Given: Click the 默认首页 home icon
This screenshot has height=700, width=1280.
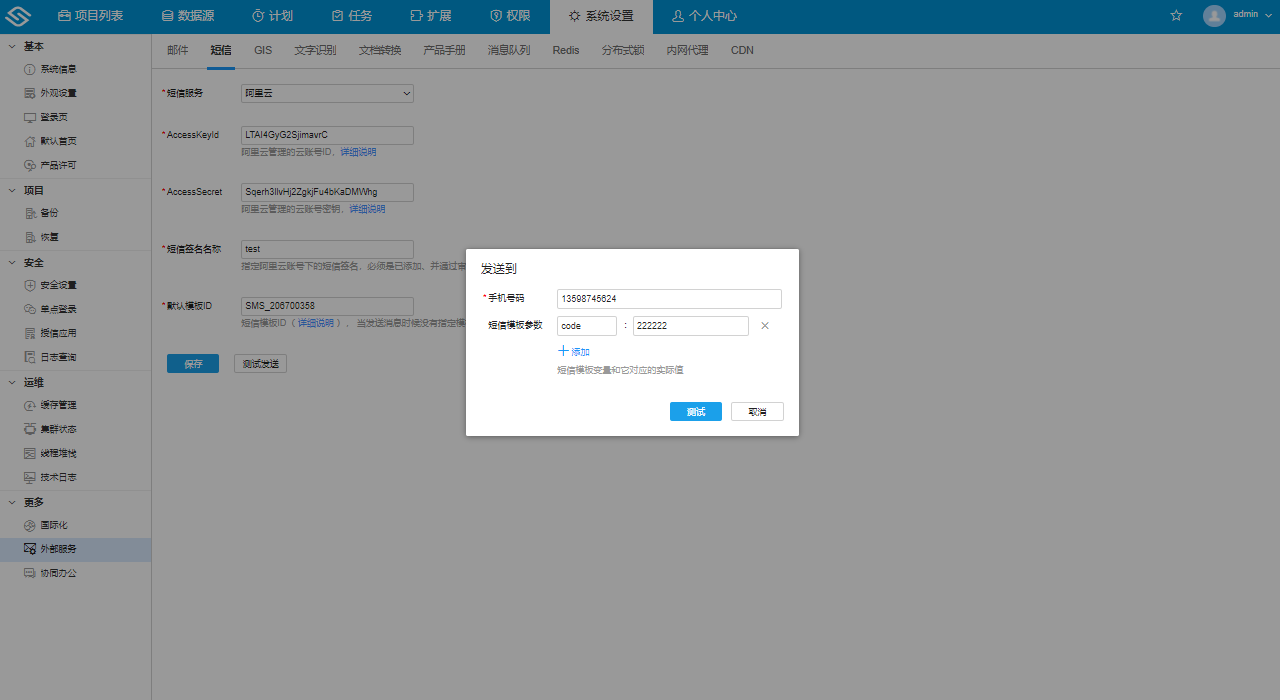Looking at the screenshot, I should coord(30,142).
